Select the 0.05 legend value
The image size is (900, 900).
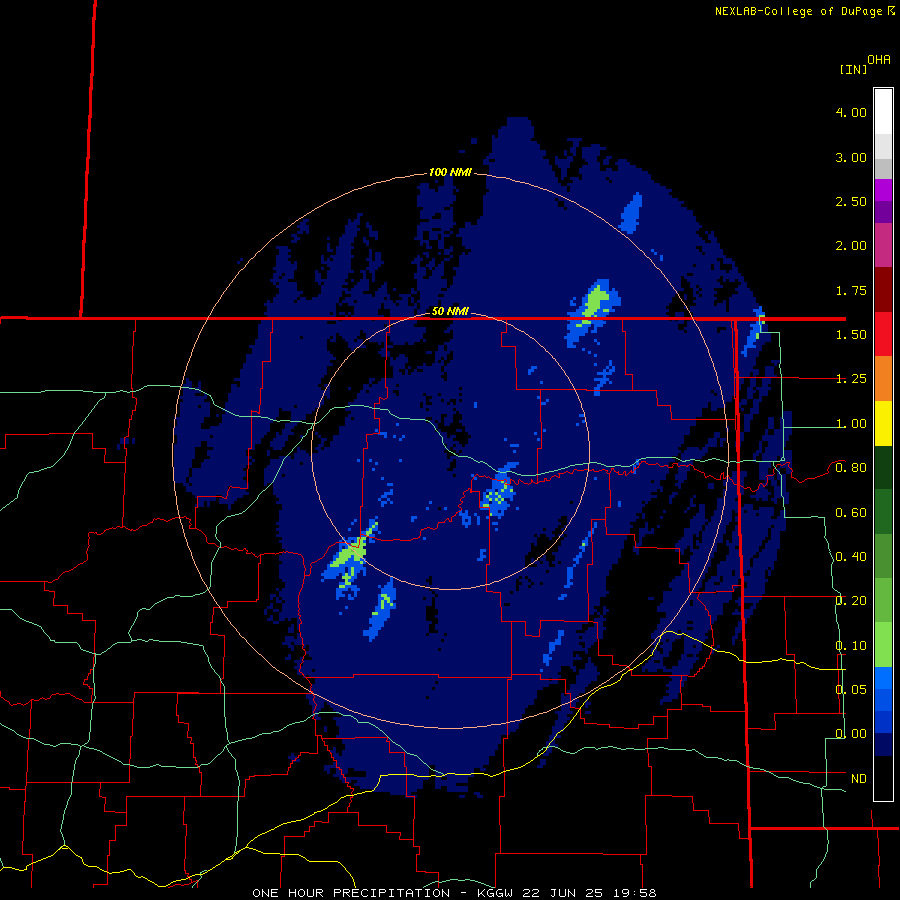pos(851,690)
